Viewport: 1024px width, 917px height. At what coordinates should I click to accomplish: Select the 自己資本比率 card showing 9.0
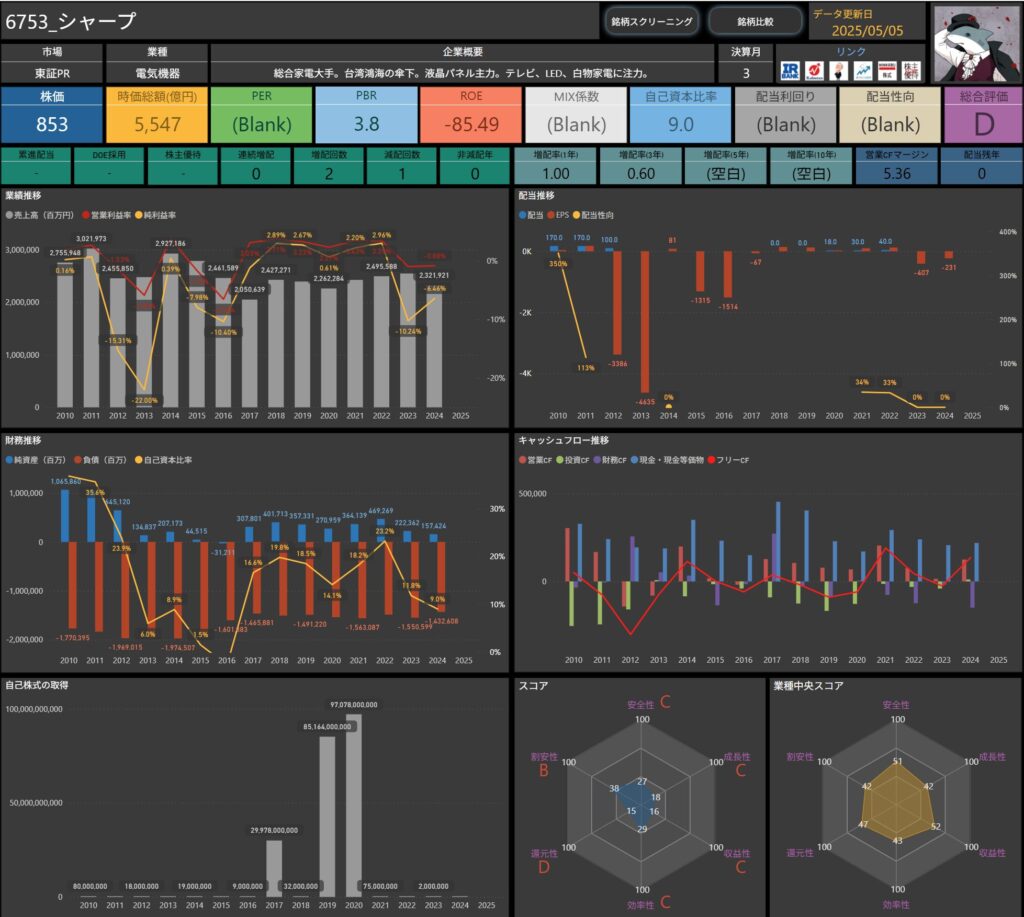(x=680, y=115)
